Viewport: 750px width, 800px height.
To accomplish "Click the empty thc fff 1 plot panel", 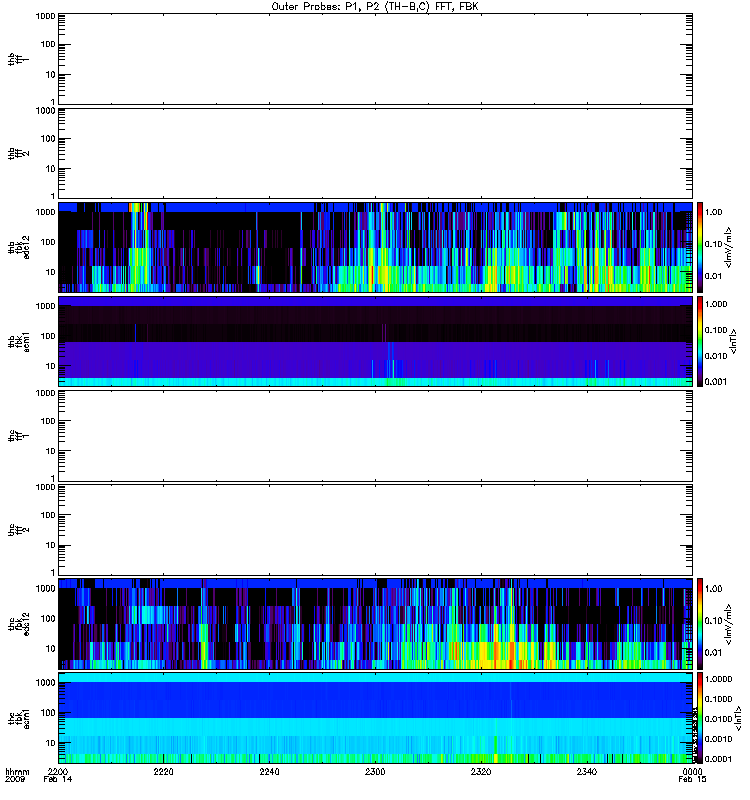I will (x=375, y=436).
